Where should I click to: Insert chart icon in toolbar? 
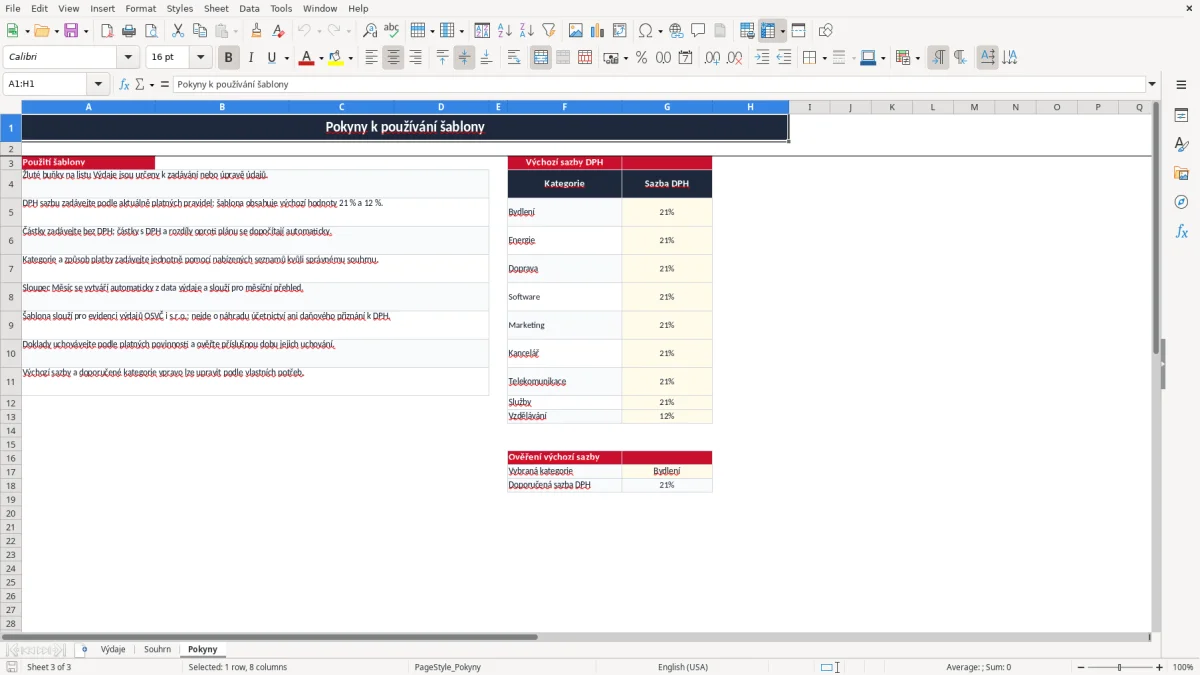click(x=598, y=31)
